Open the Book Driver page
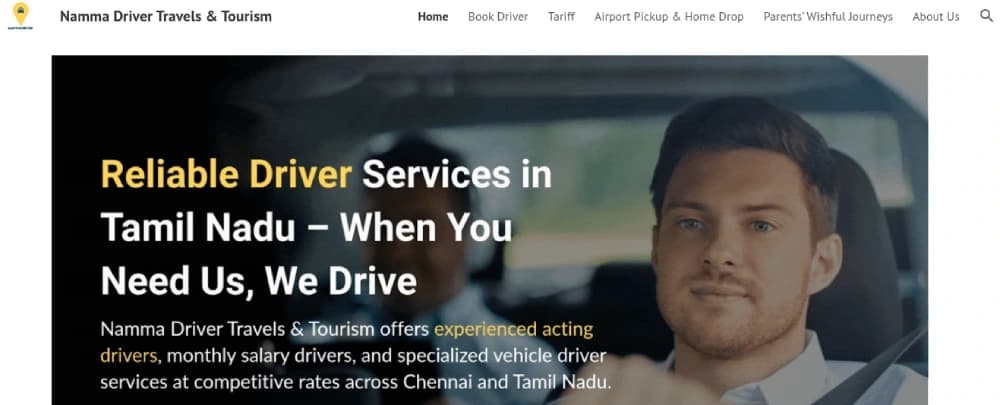The width and height of the screenshot is (1000, 405). 498,17
